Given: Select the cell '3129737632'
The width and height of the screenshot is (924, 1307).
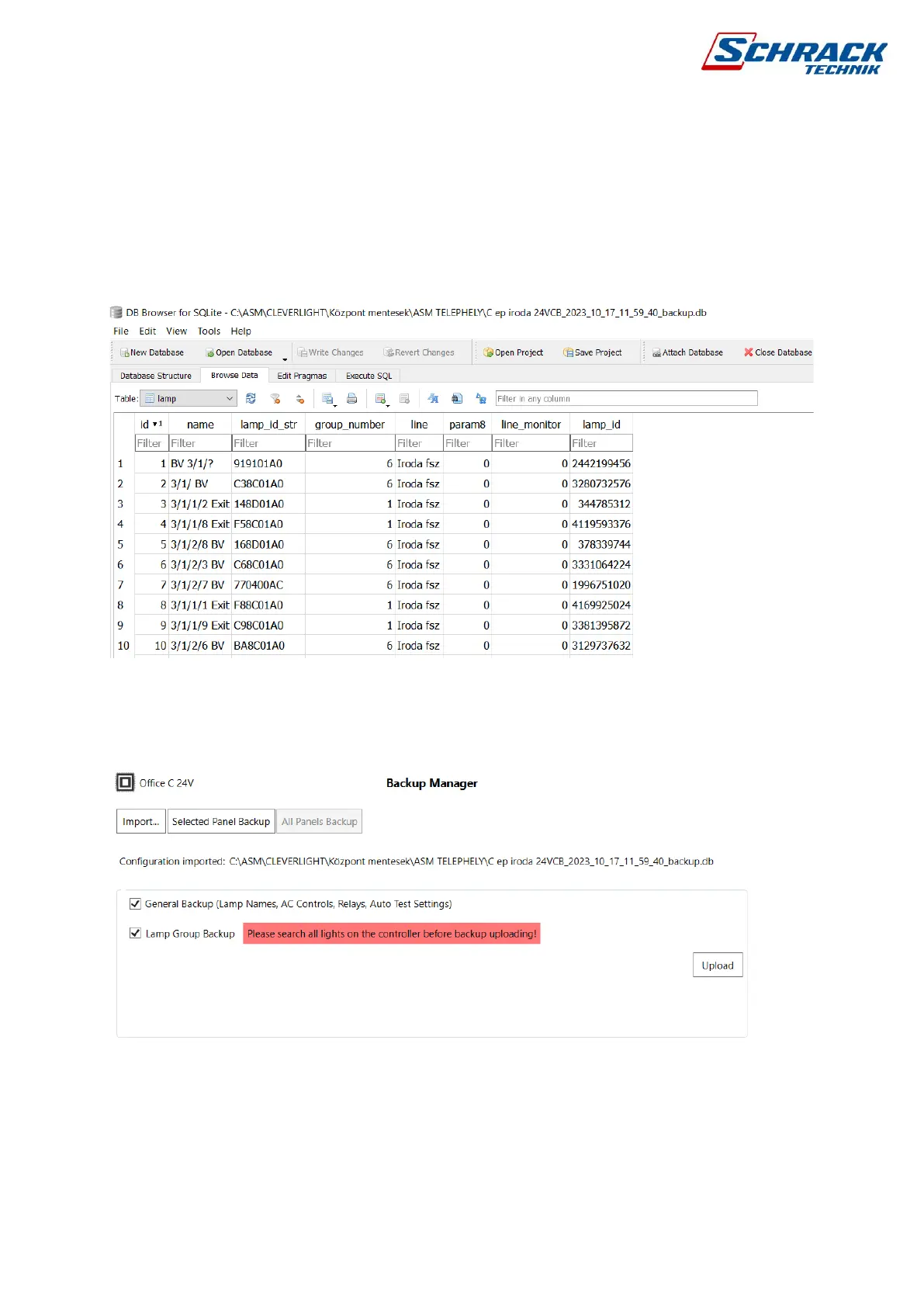Looking at the screenshot, I should coord(601,645).
